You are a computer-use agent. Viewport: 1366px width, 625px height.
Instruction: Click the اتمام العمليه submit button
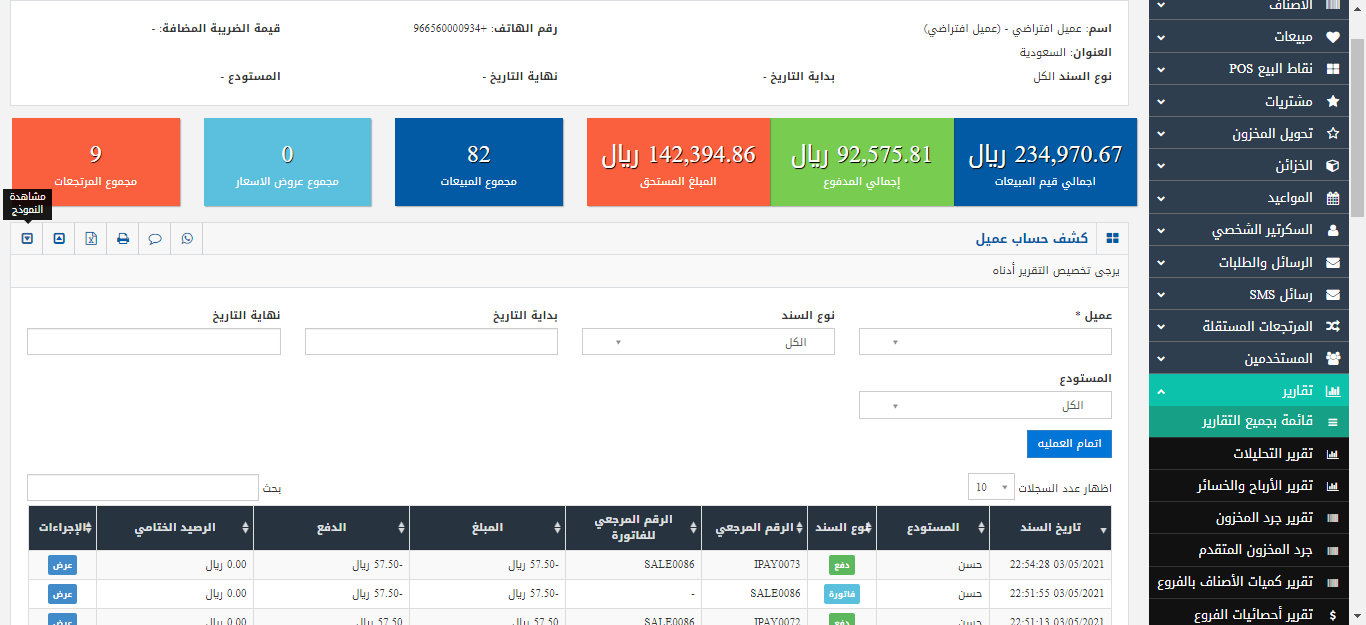1069,444
